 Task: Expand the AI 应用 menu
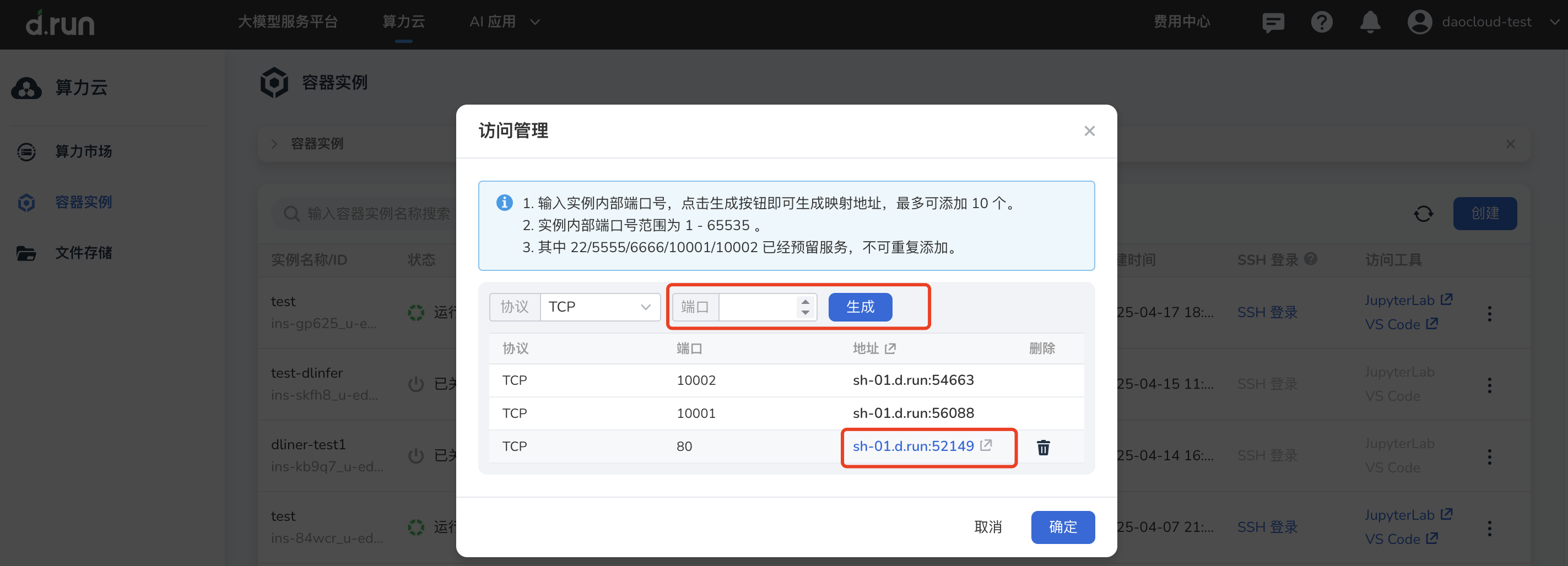click(504, 22)
